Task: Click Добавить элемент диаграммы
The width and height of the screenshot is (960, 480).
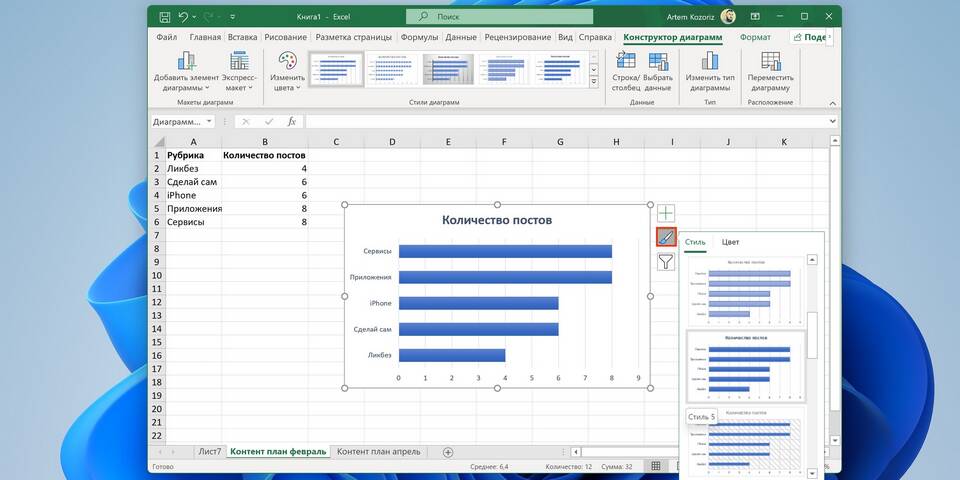Action: tap(186, 71)
